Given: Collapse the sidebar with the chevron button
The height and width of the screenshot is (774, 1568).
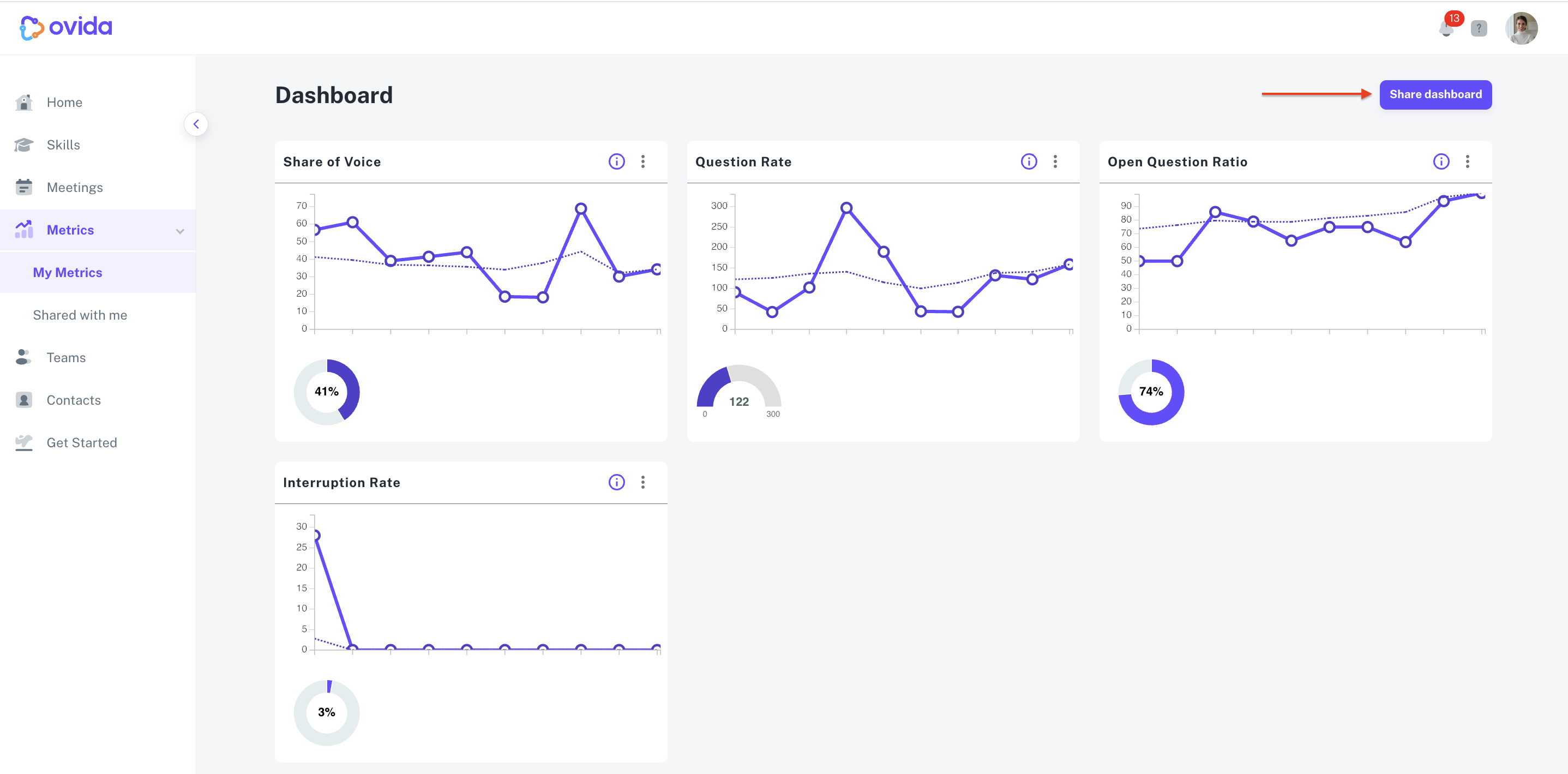Looking at the screenshot, I should [x=196, y=124].
